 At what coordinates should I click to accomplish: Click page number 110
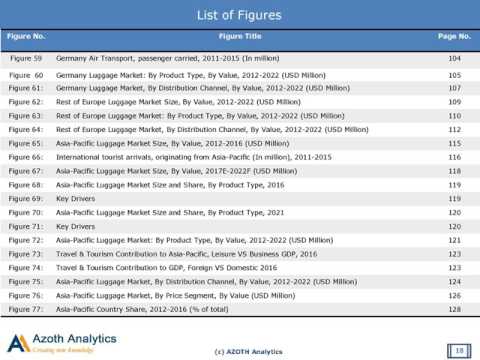pos(455,116)
